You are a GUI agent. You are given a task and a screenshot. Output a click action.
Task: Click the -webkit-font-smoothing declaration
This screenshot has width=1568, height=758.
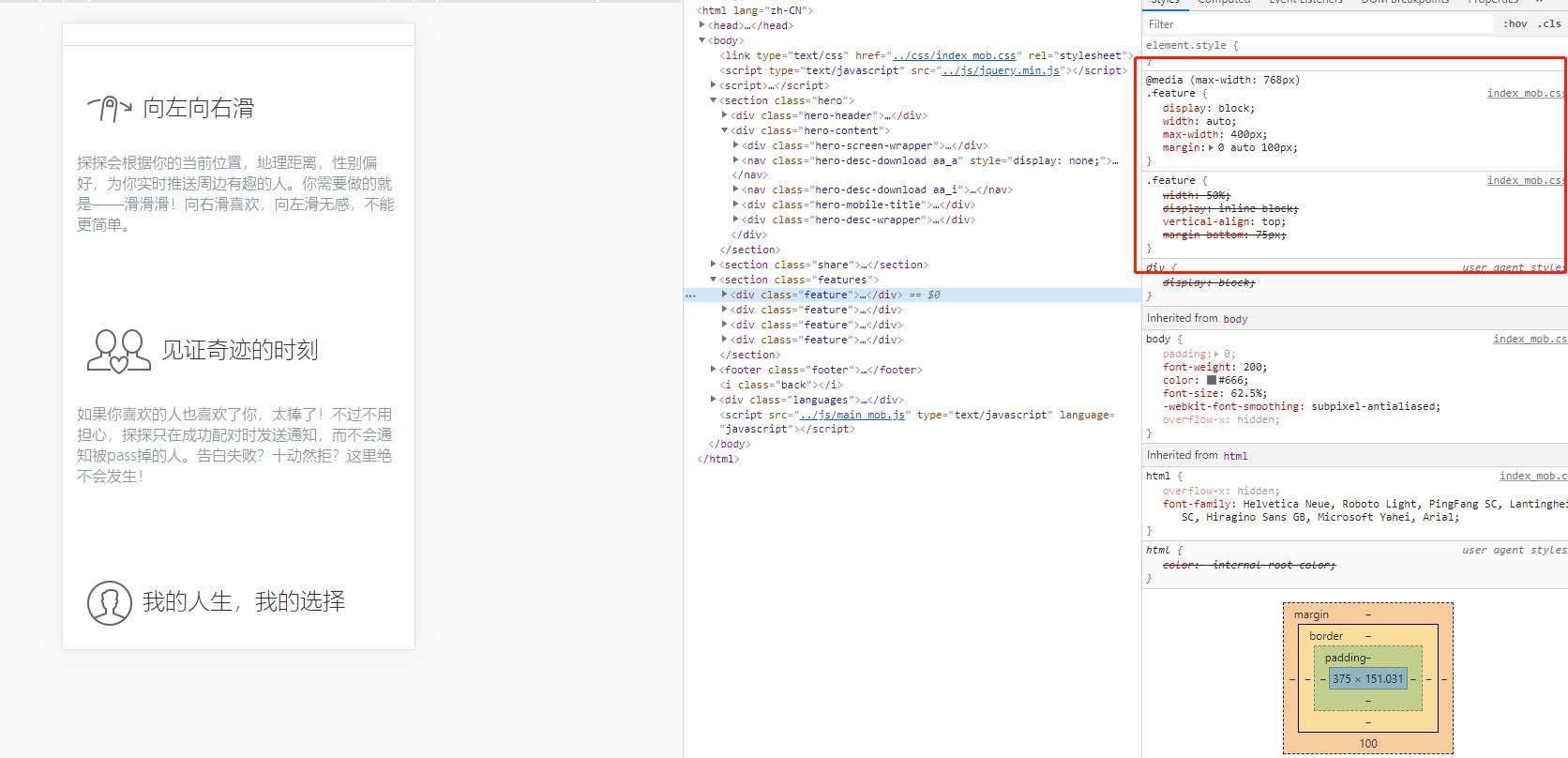point(1302,407)
